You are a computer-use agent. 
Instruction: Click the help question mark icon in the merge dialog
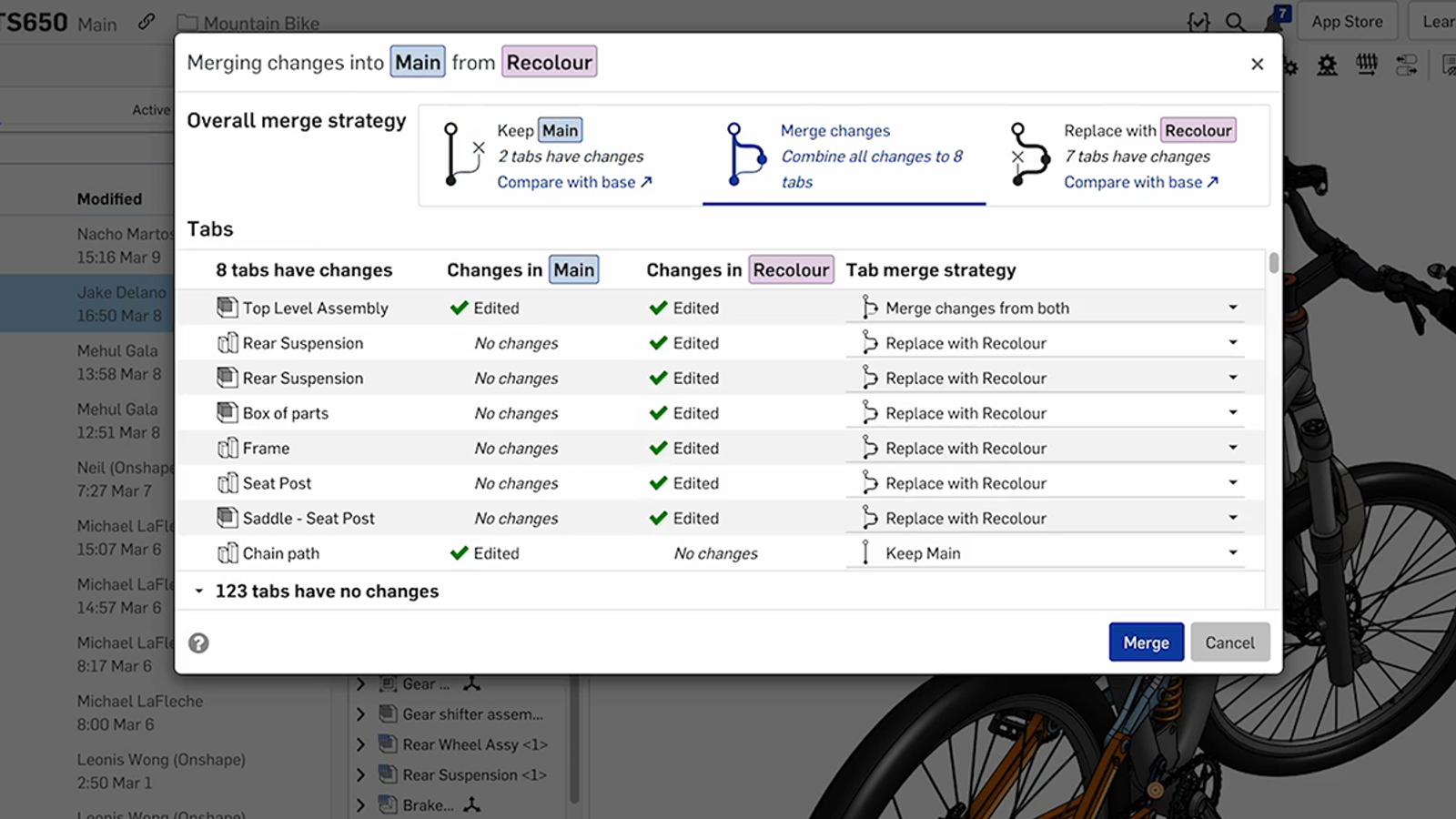(198, 643)
